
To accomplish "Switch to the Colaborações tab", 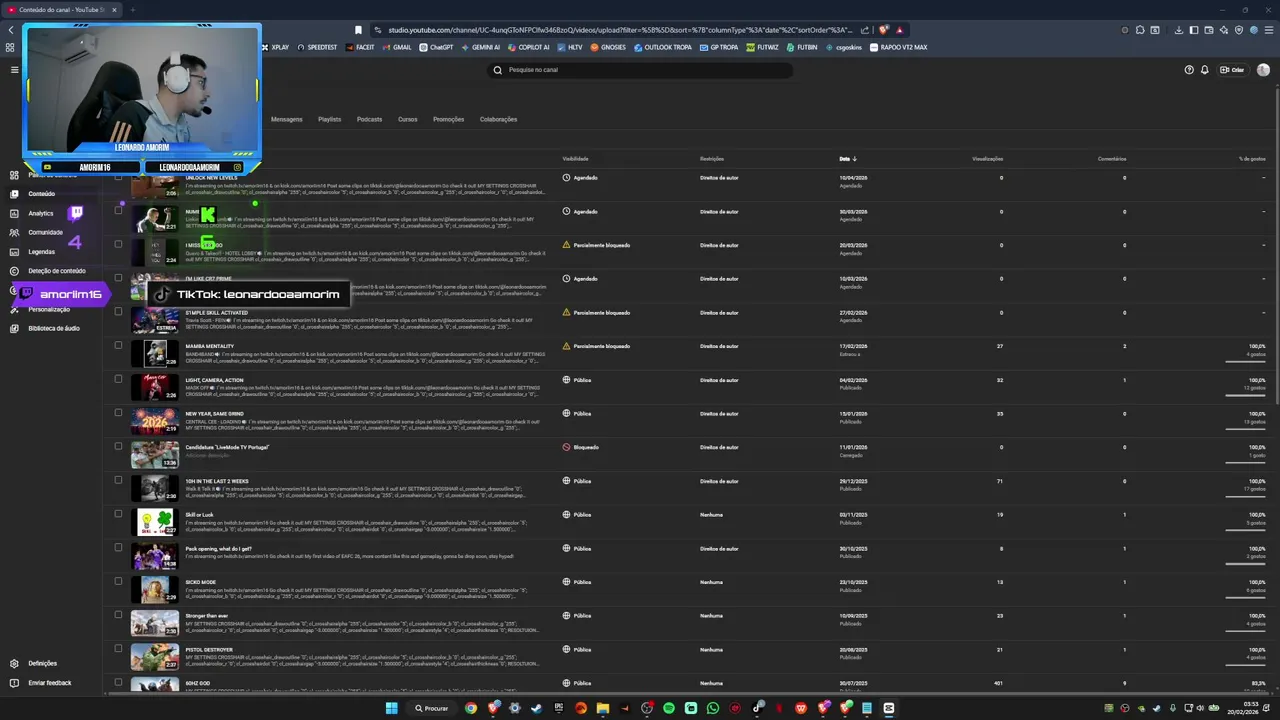I will click(498, 119).
